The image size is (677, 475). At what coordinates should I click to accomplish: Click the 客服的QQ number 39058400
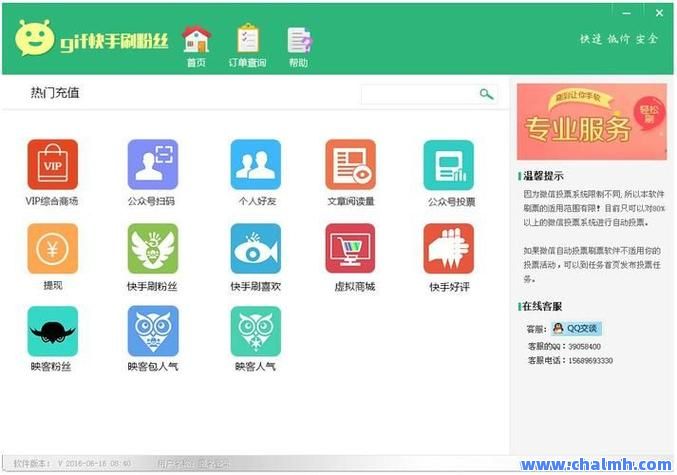(584, 347)
